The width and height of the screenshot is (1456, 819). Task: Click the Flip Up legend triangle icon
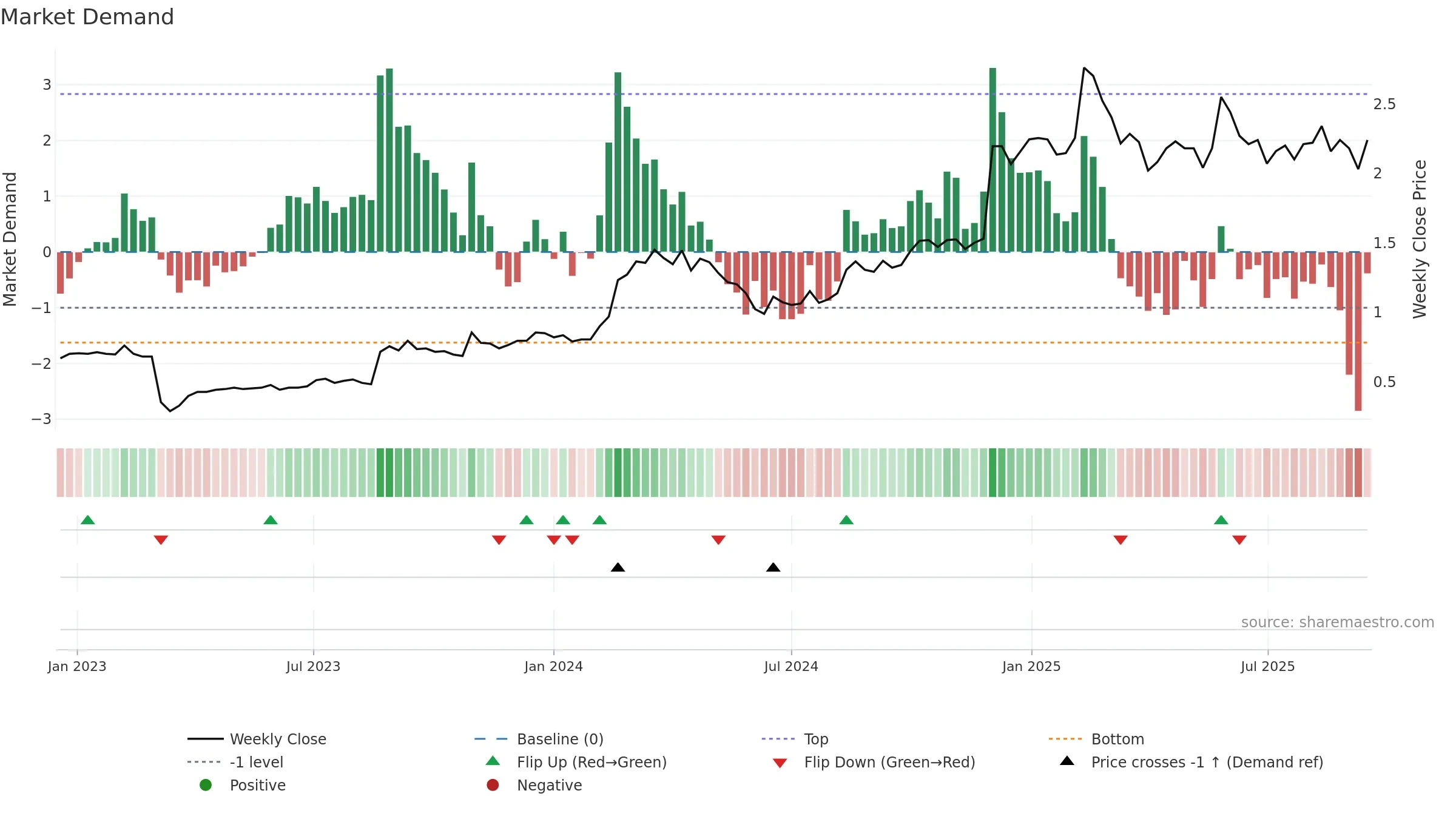click(493, 761)
